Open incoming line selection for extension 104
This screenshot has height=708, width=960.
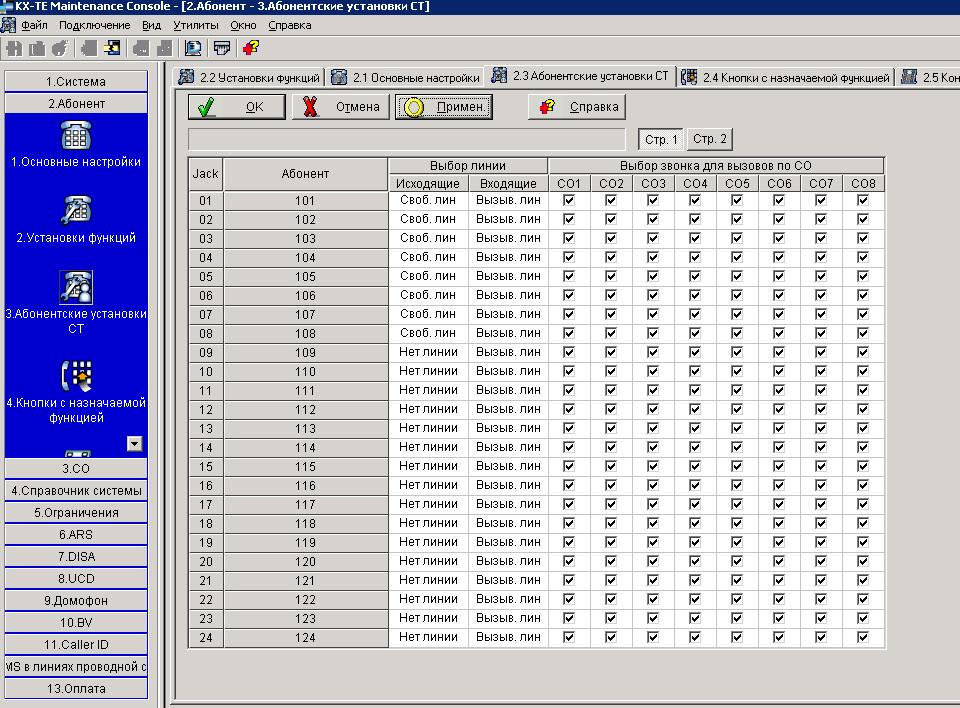(508, 257)
